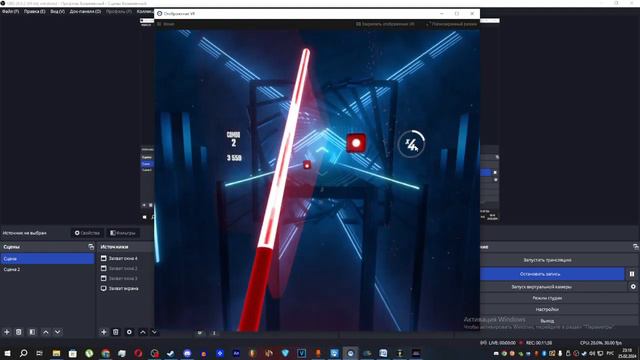Screen dimensions: 640x360
Task: Open the Вид menu
Action: (x=58, y=11)
